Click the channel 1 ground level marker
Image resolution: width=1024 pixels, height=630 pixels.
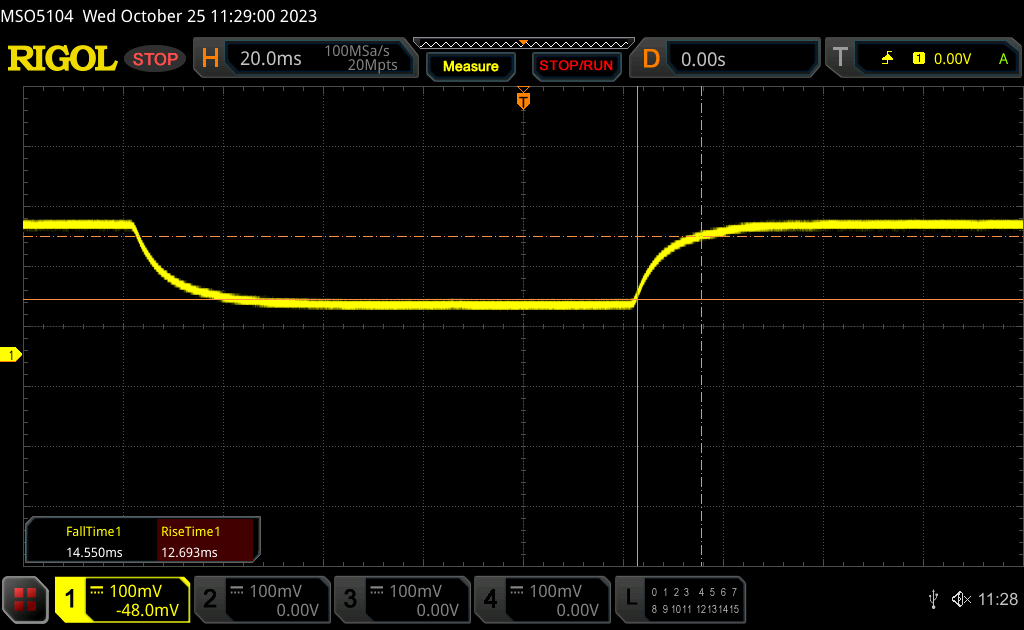(x=10, y=354)
